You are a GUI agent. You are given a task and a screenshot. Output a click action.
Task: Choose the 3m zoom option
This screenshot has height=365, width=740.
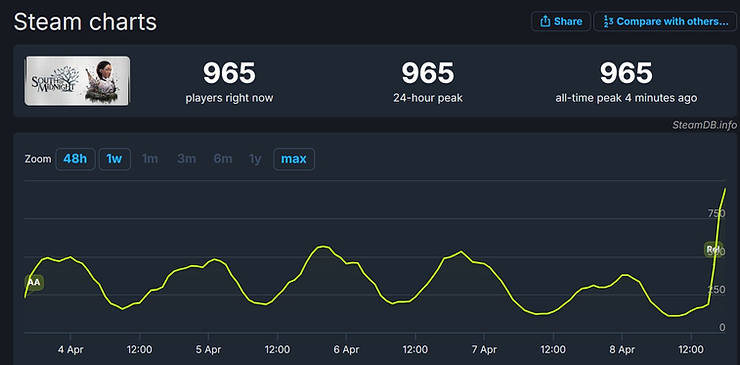tap(186, 159)
